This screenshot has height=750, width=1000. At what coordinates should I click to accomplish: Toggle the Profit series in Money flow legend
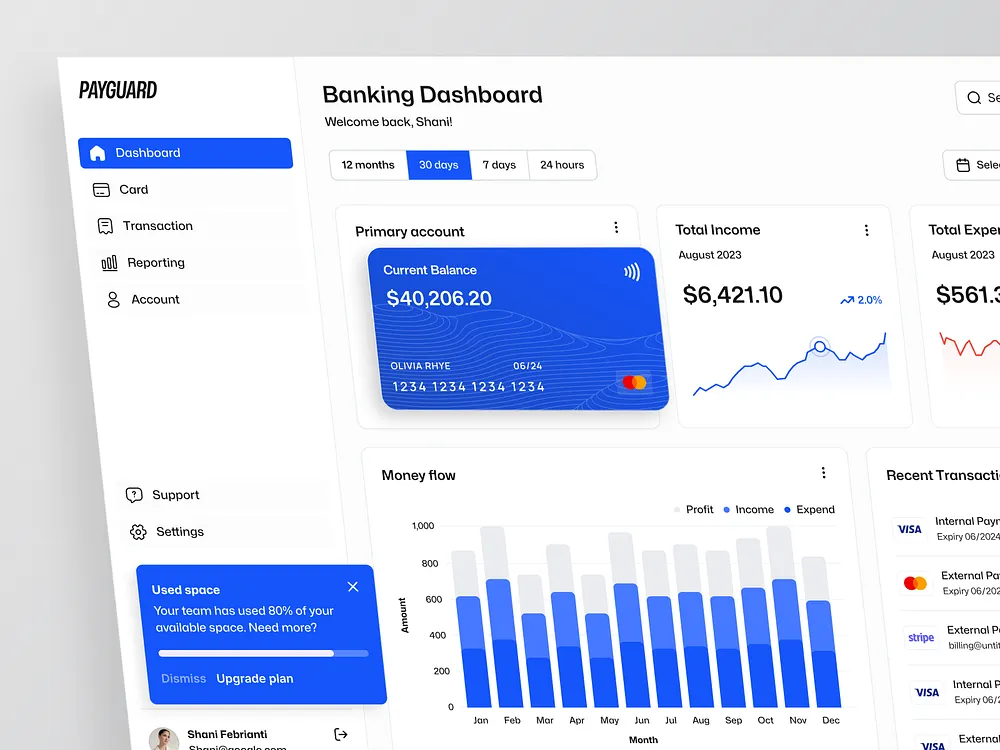coord(693,509)
